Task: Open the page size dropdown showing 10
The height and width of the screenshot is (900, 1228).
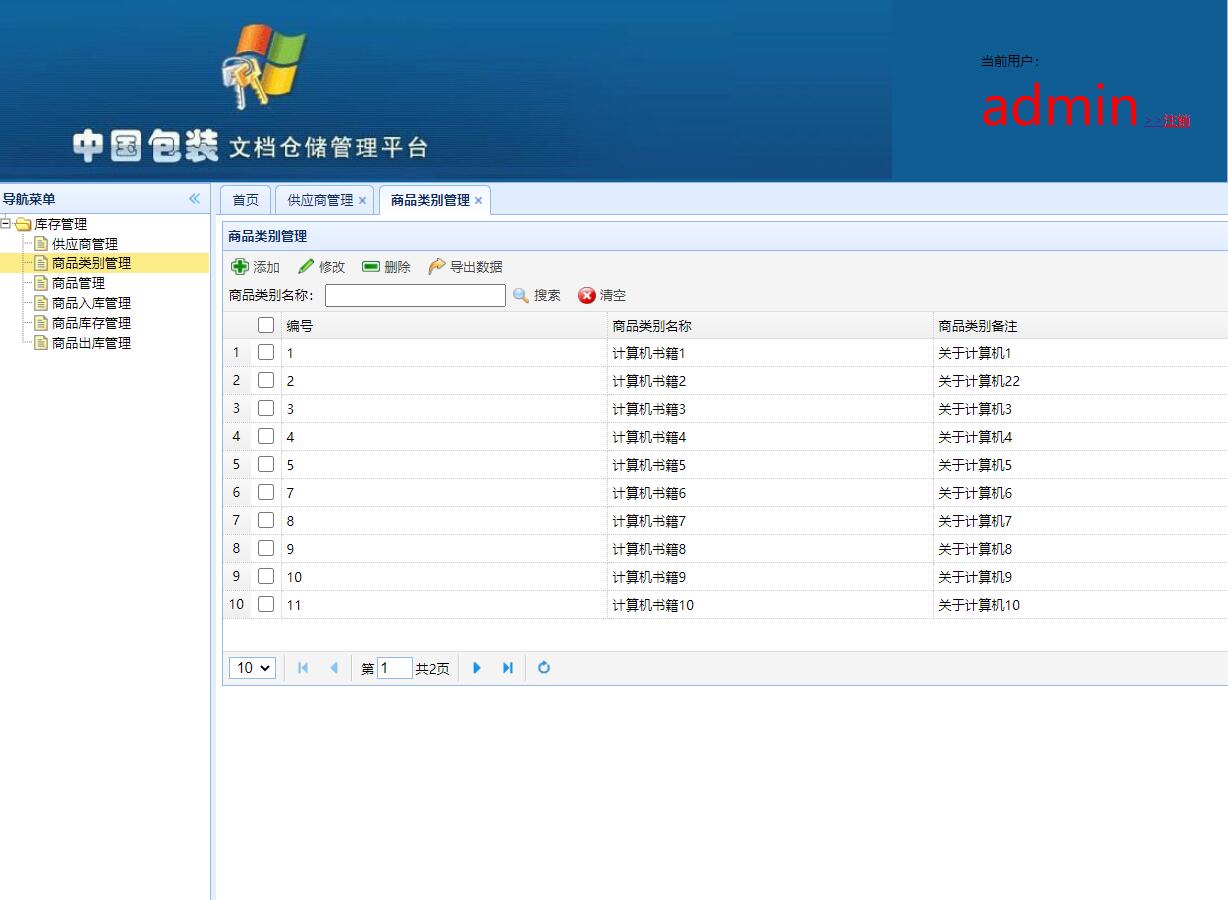Action: coord(252,667)
